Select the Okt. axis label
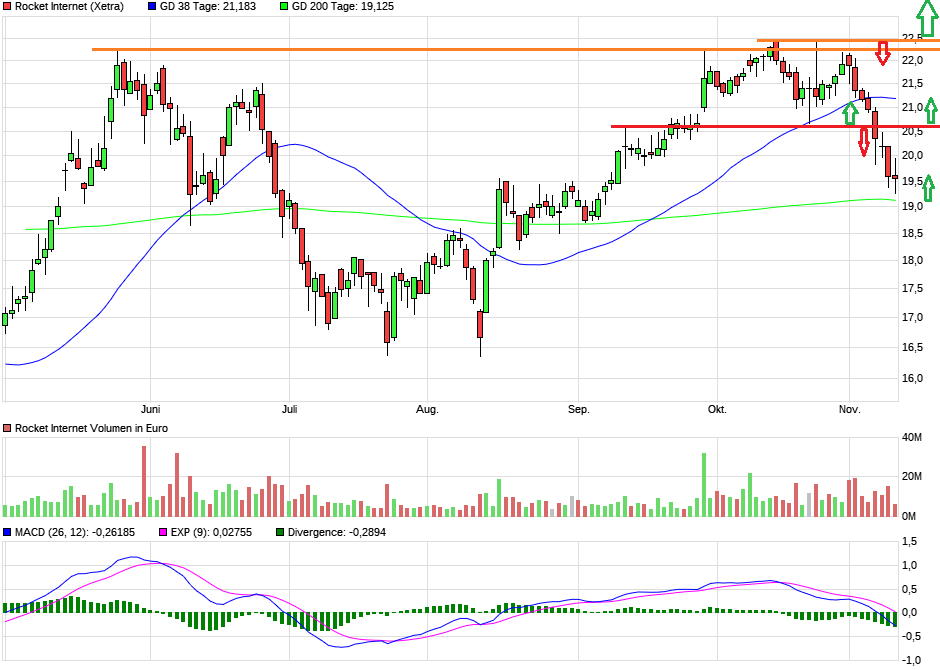This screenshot has height=670, width=940. 719,409
